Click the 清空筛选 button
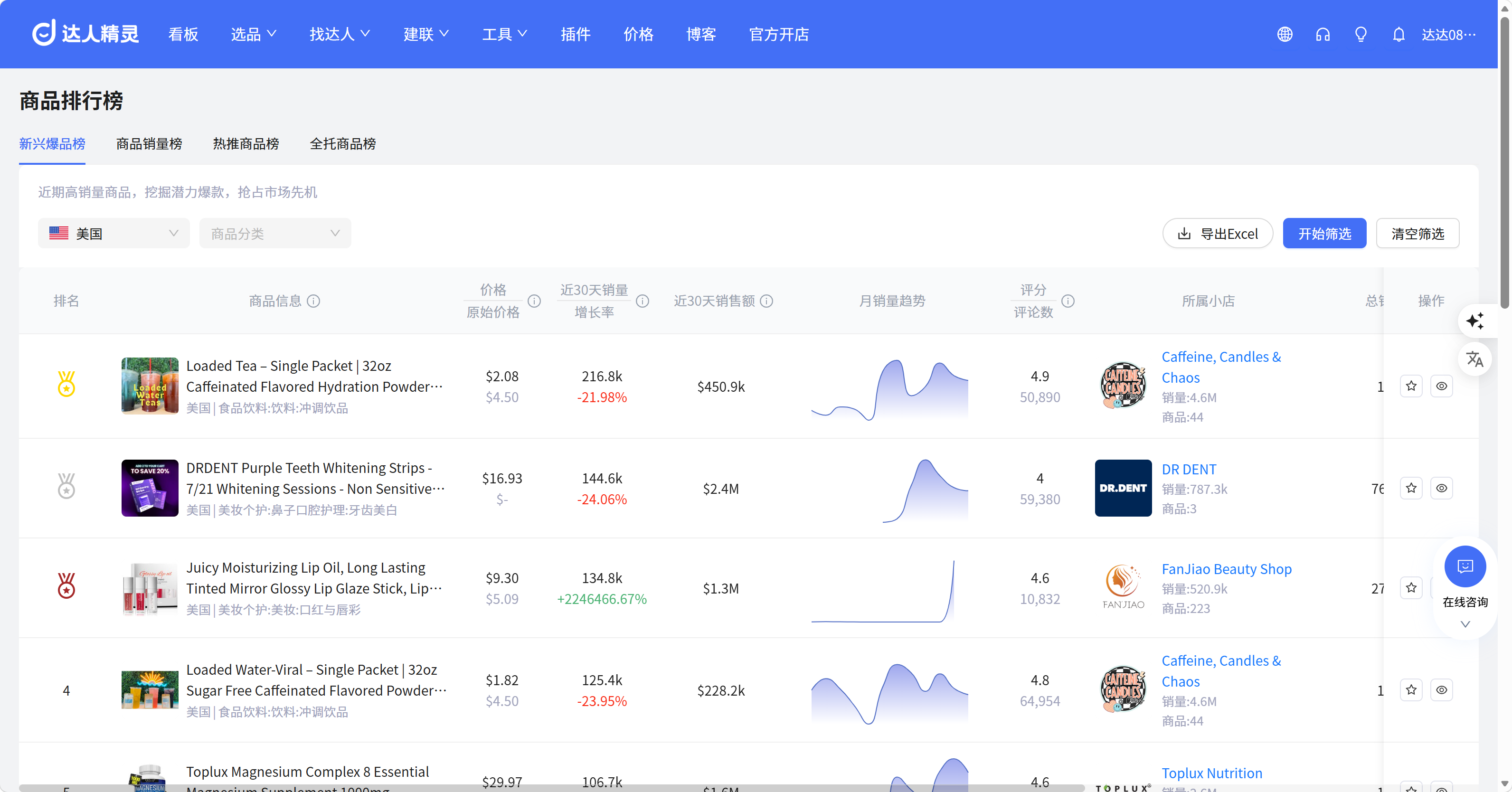Image resolution: width=1512 pixels, height=792 pixels. [x=1417, y=233]
